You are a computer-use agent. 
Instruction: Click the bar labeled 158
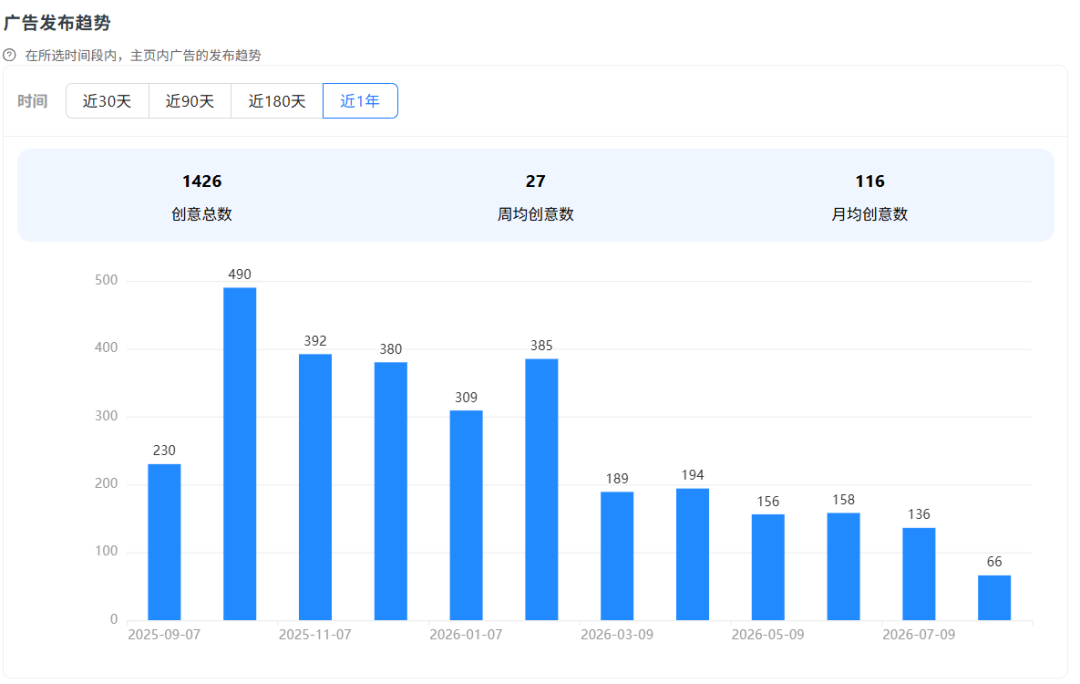point(843,567)
